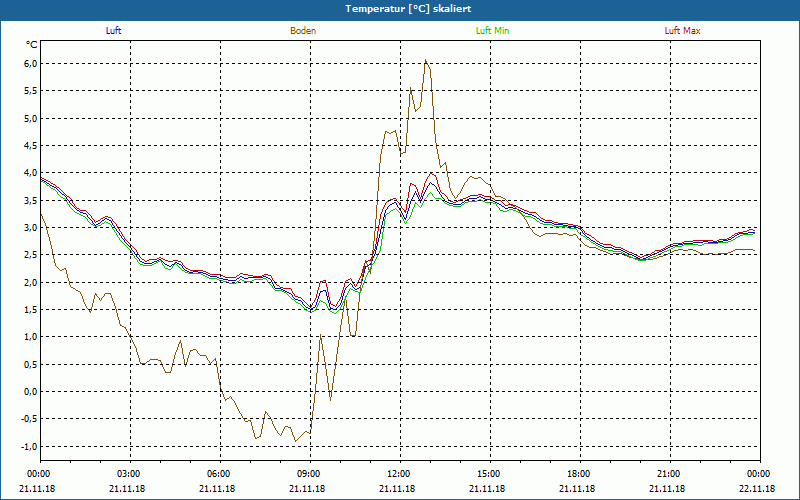Click the 0,0 y-axis value
The width and height of the screenshot is (800, 500).
[31, 392]
